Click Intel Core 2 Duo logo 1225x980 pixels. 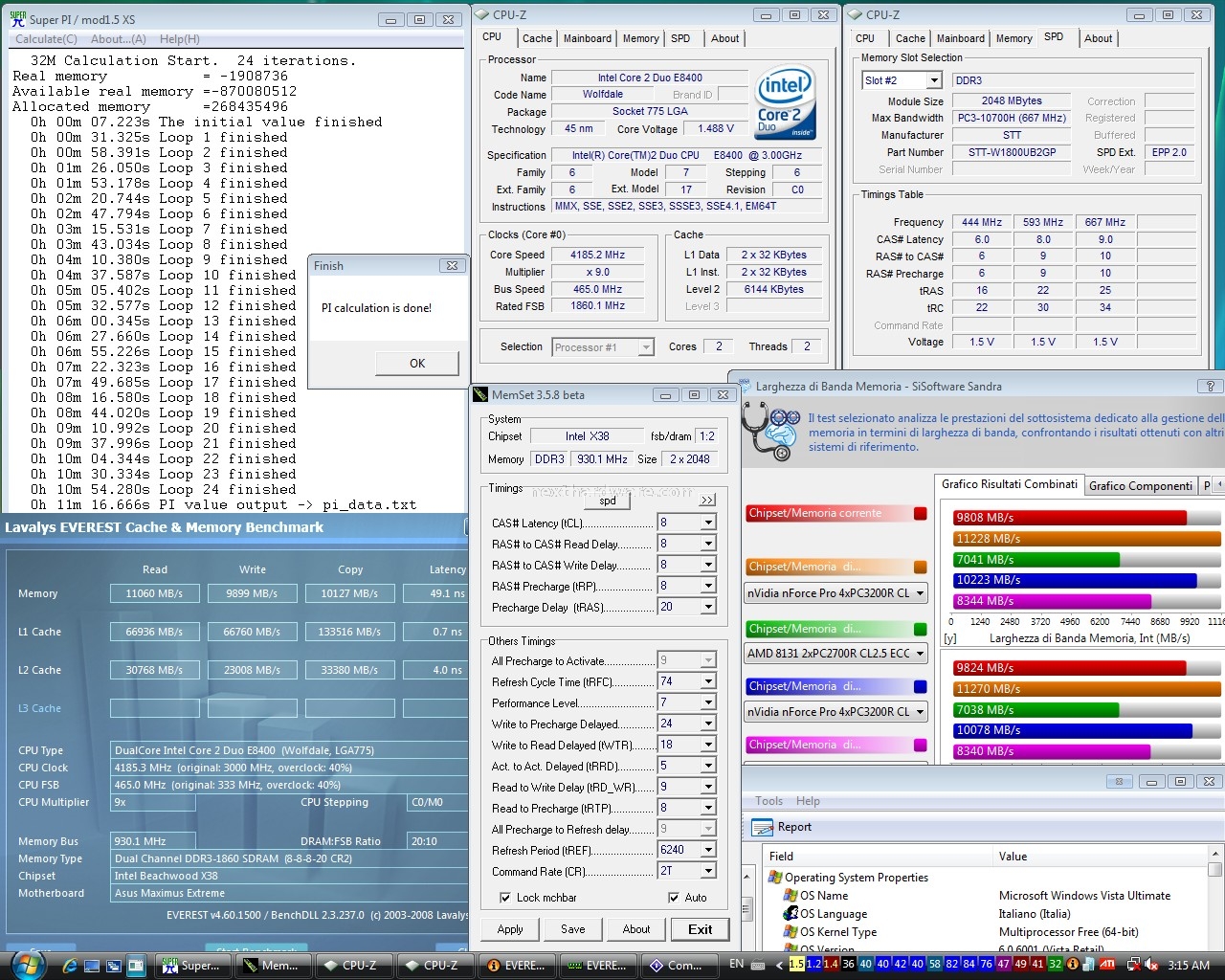[x=785, y=102]
